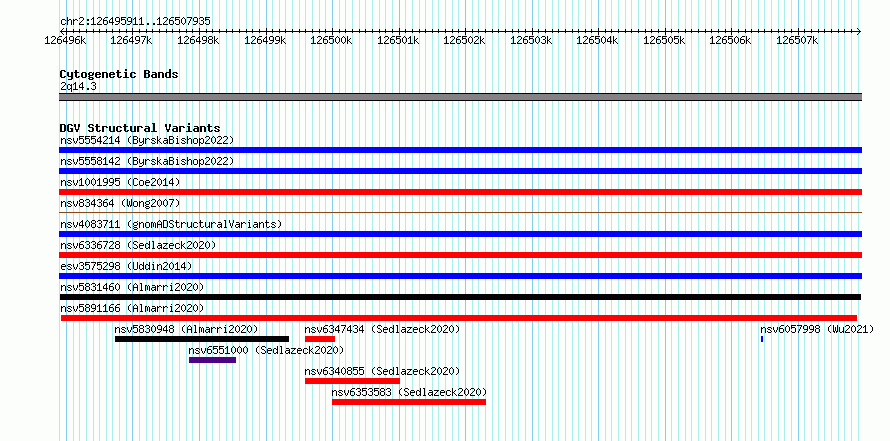Viewport: 890px width, 441px height.
Task: Click the blue bar under nsv5558142
Action: 460,171
